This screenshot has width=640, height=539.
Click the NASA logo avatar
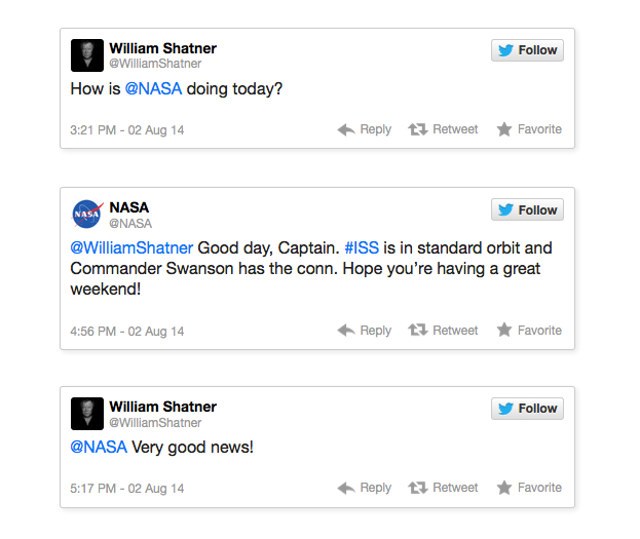tap(87, 215)
